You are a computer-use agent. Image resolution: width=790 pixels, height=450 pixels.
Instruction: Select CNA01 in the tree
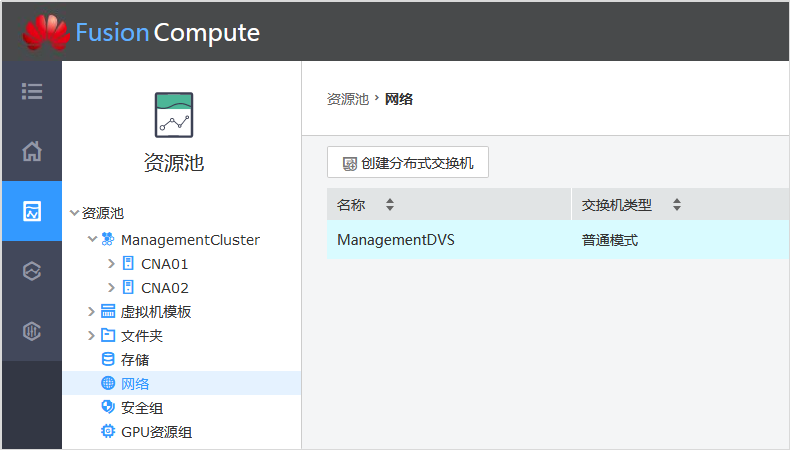click(x=164, y=264)
